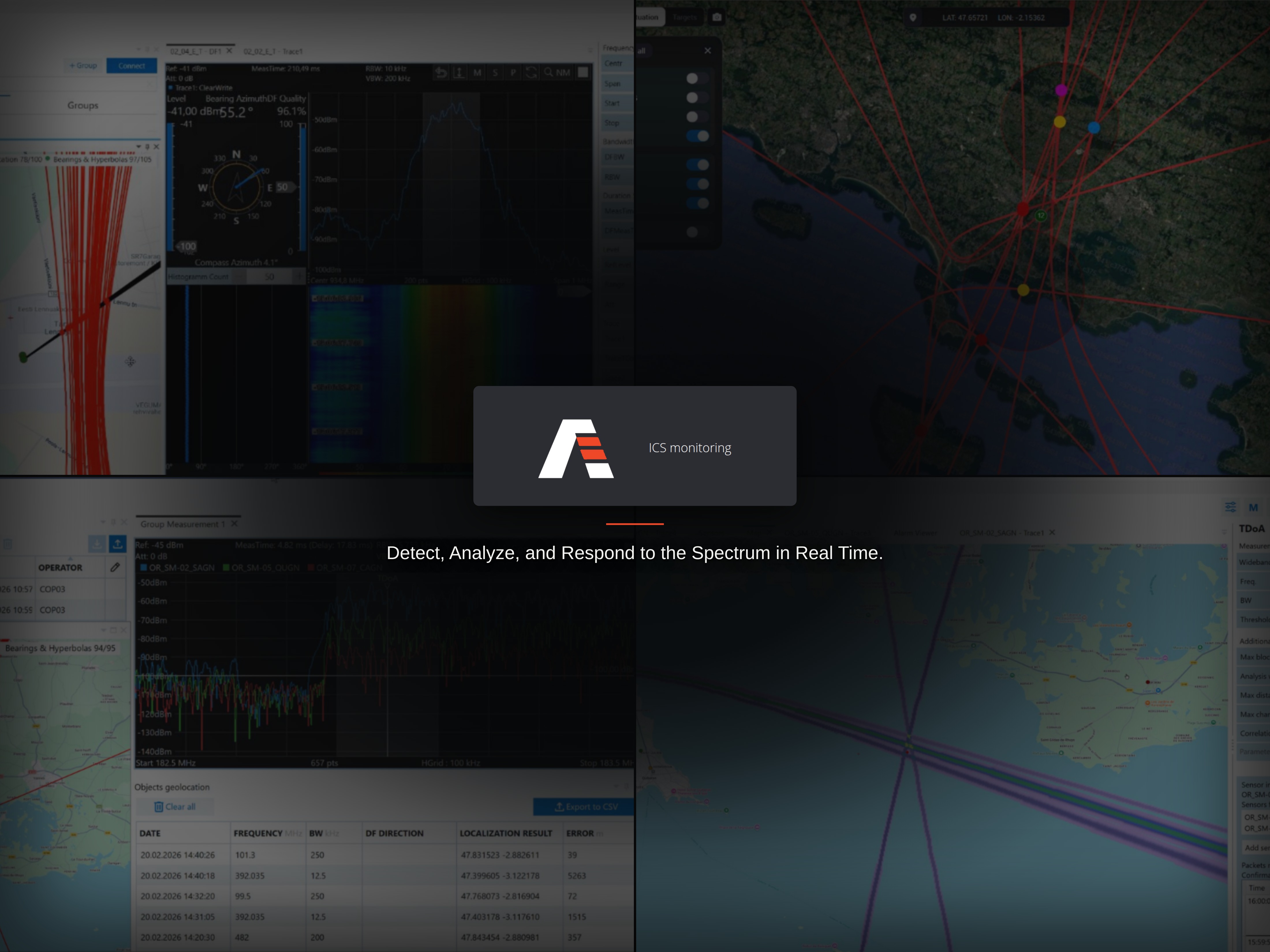
Task: Turn off the seventh switch in the layers panel
Action: click(x=698, y=203)
